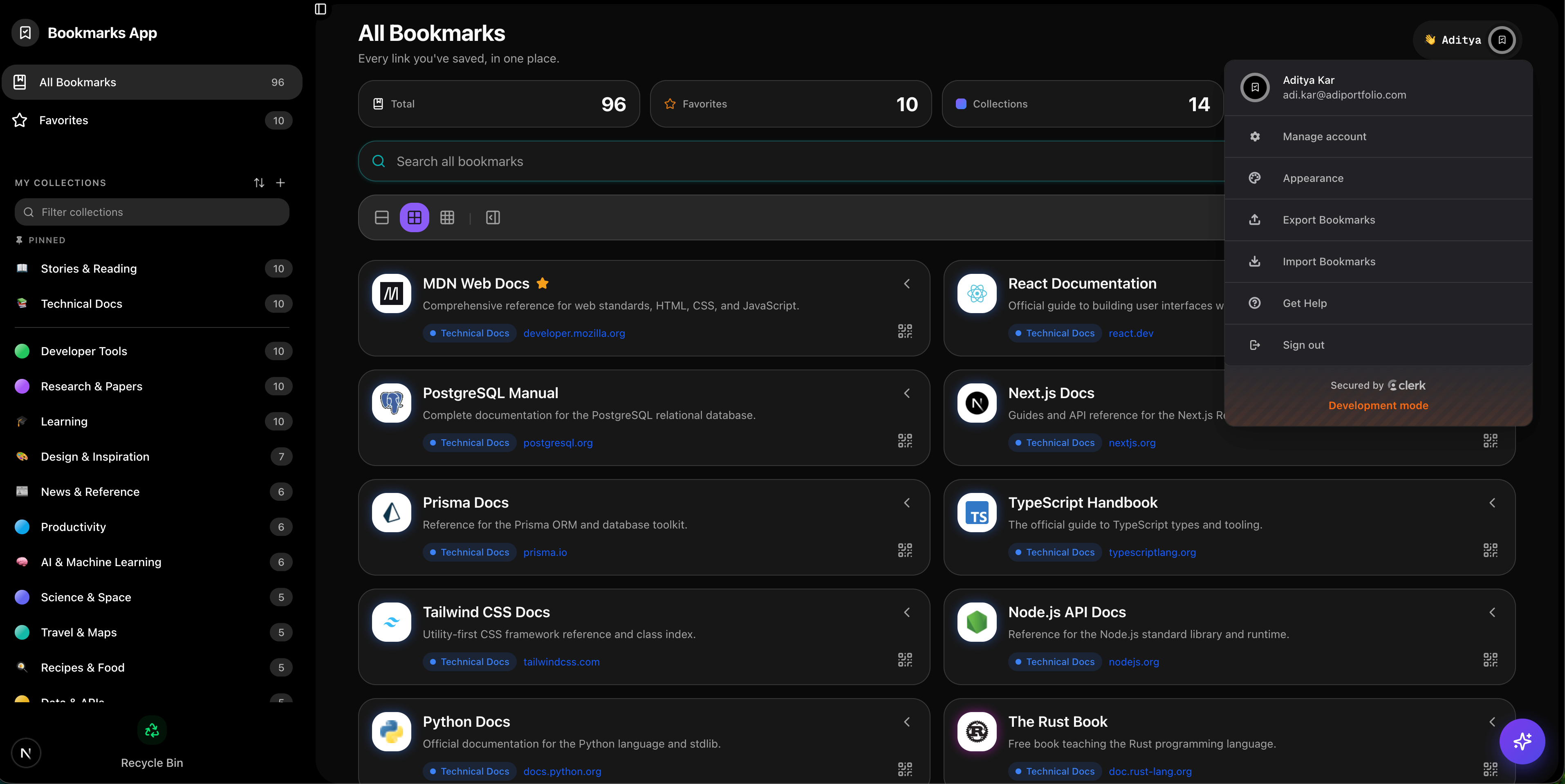Click the MDN Web Docs favicon thumbnail
Screen dimensions: 1565x784
coord(392,293)
